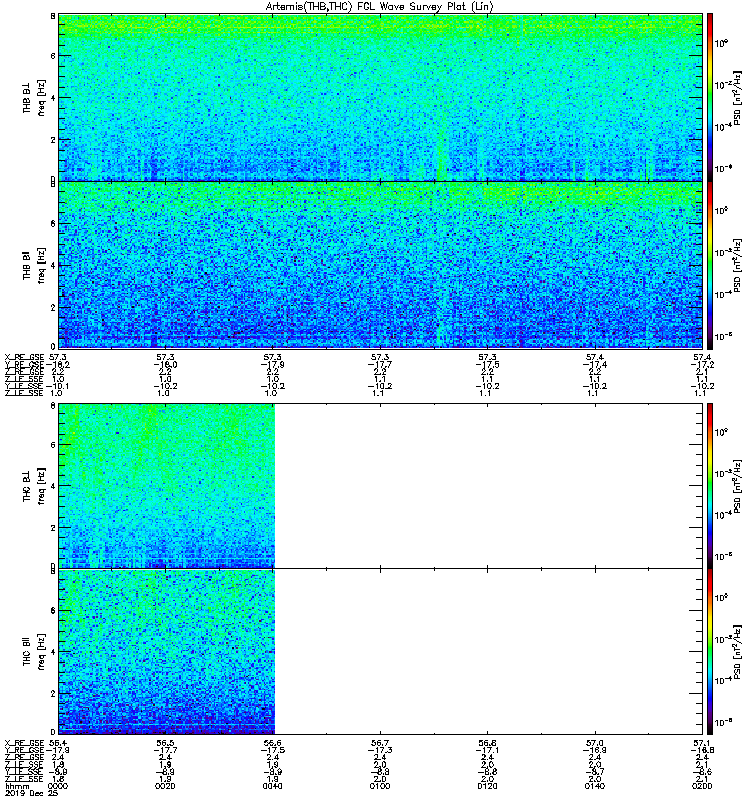
Task: Click the THC X_RE_GSE value '57.0'
Action: tap(595, 743)
